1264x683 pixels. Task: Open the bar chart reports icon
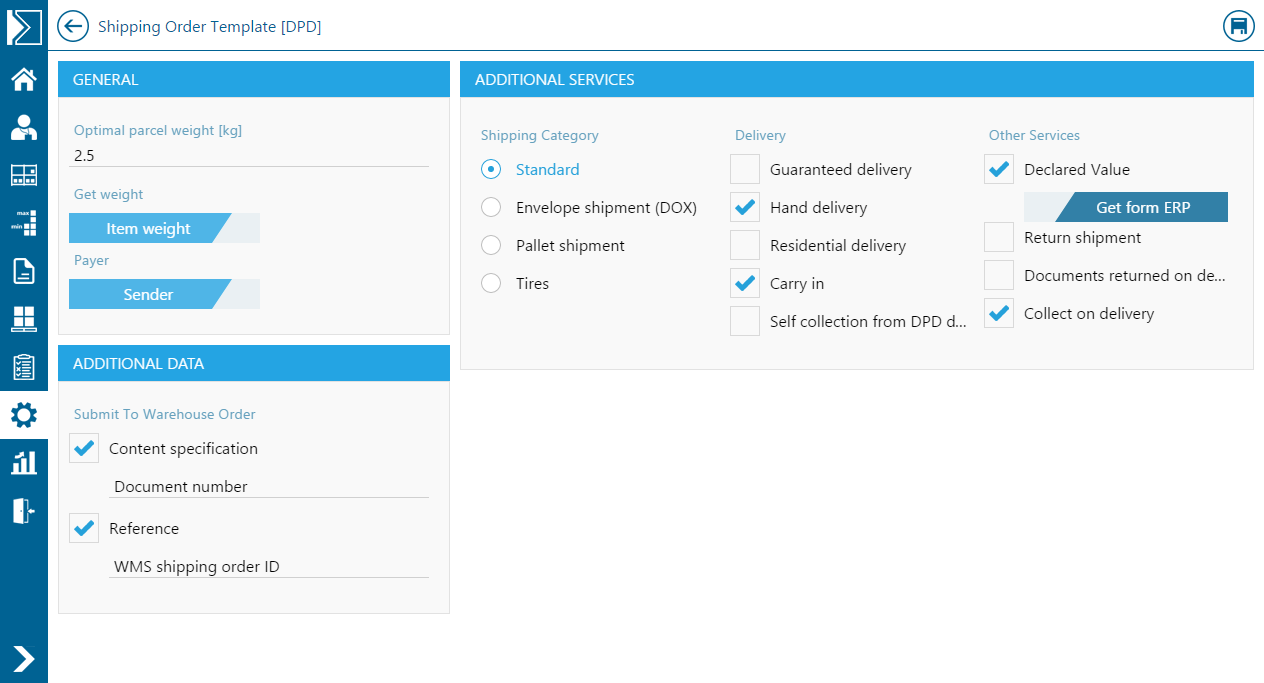(24, 462)
